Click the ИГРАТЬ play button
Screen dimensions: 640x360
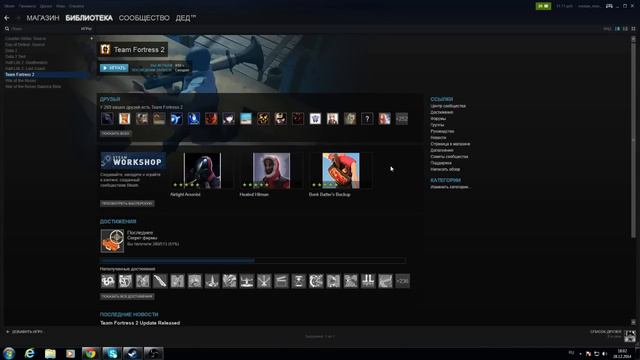pos(114,68)
